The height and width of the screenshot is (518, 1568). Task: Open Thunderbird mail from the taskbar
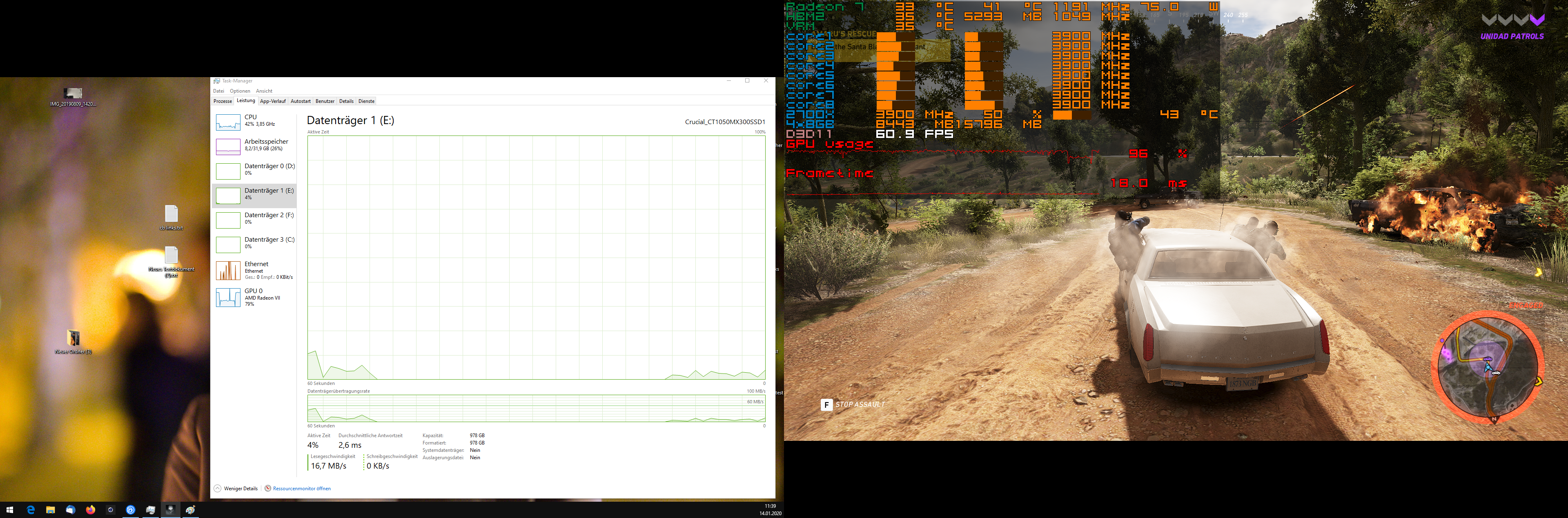(x=71, y=510)
